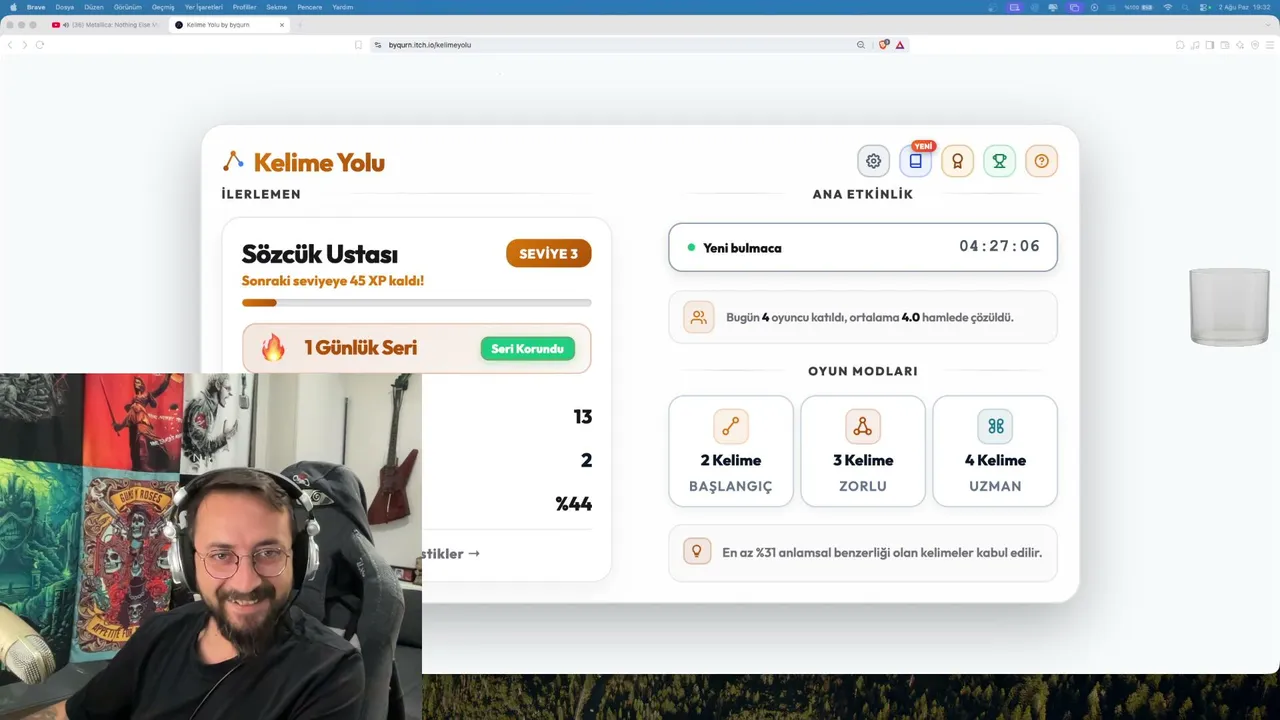Choose the 3 Kelime Zorlu mode

863,451
